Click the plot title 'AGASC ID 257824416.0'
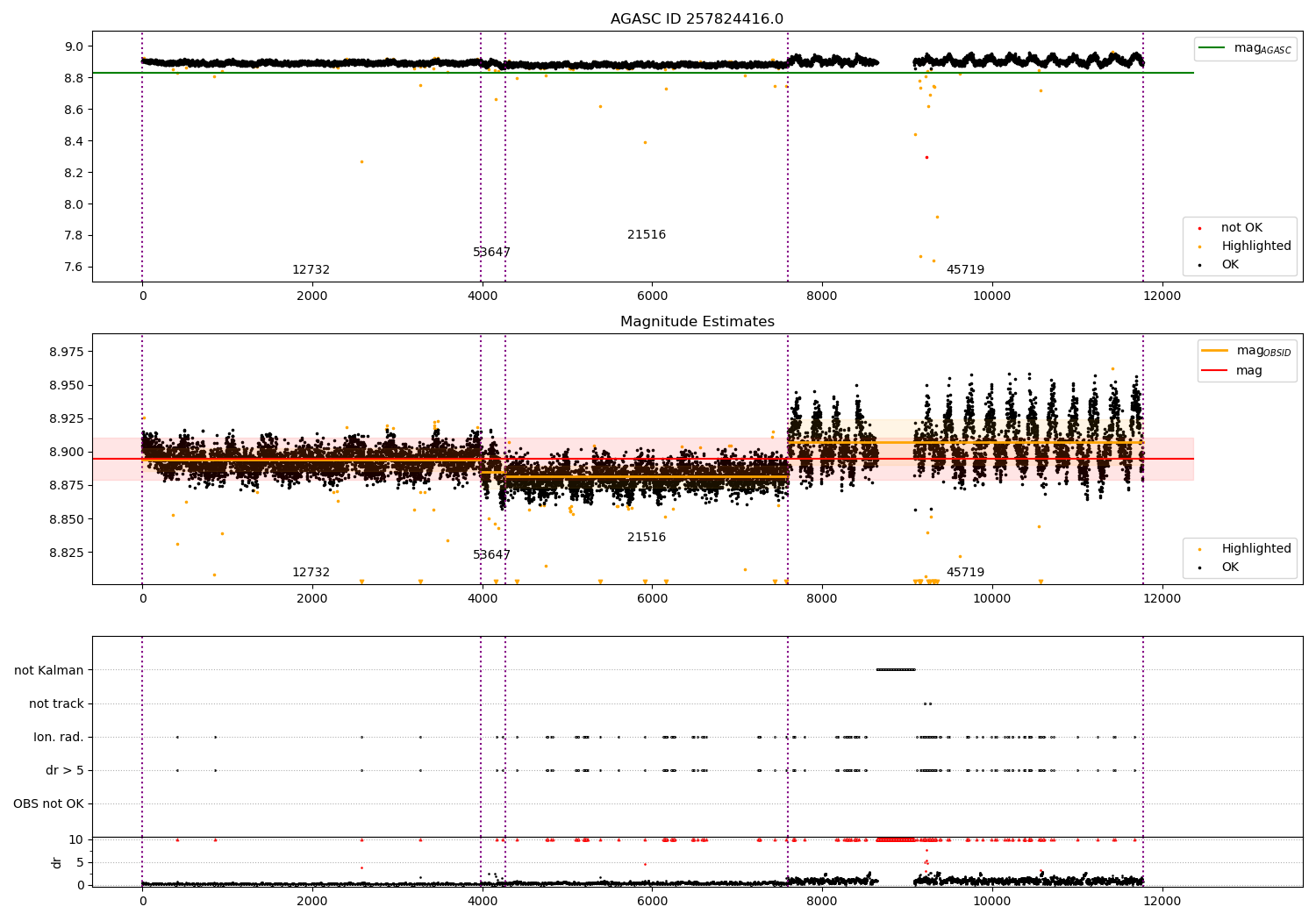The image size is (1316, 921). 697,19
